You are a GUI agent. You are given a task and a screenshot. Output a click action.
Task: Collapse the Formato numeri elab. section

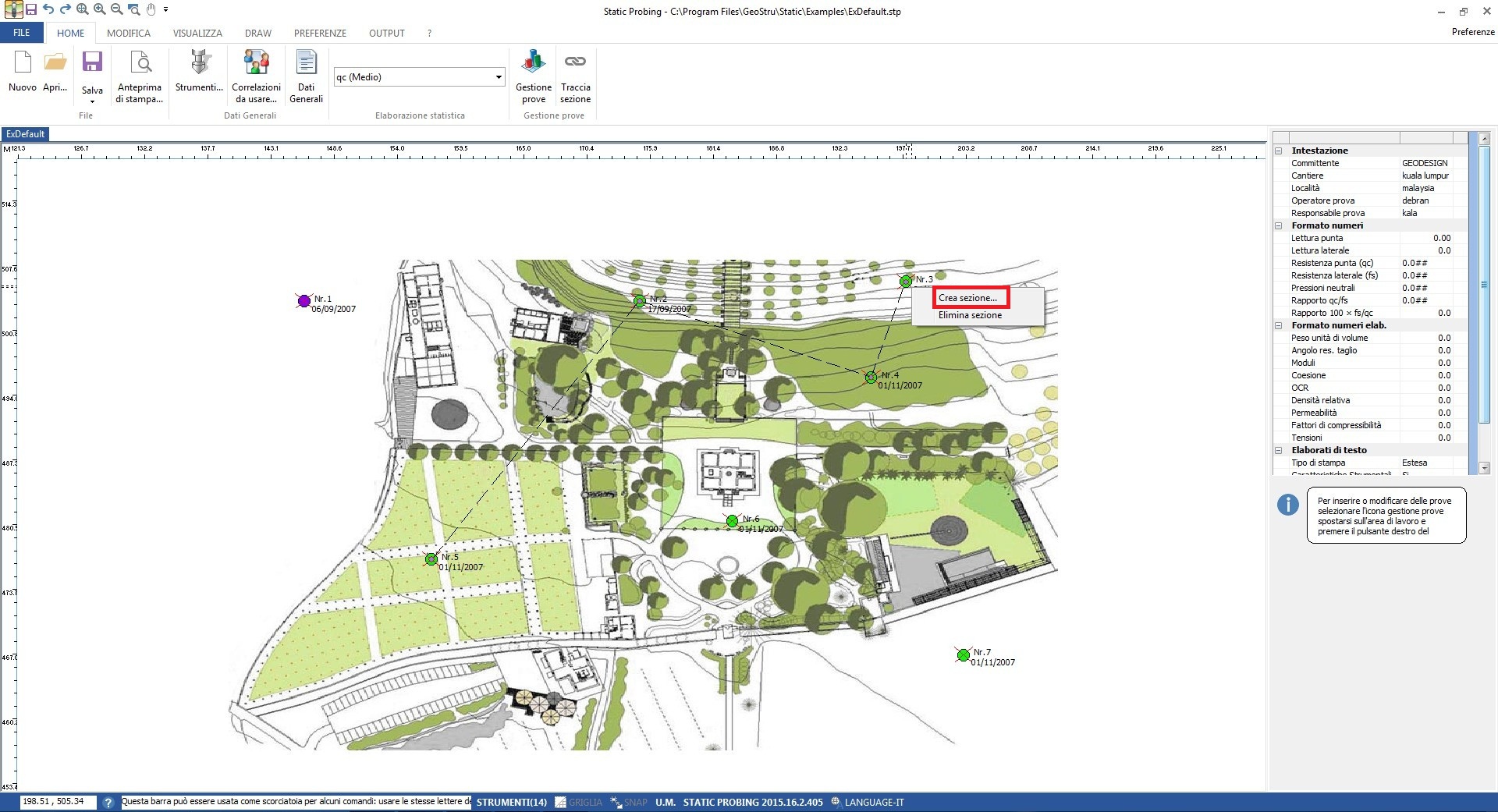(x=1279, y=325)
